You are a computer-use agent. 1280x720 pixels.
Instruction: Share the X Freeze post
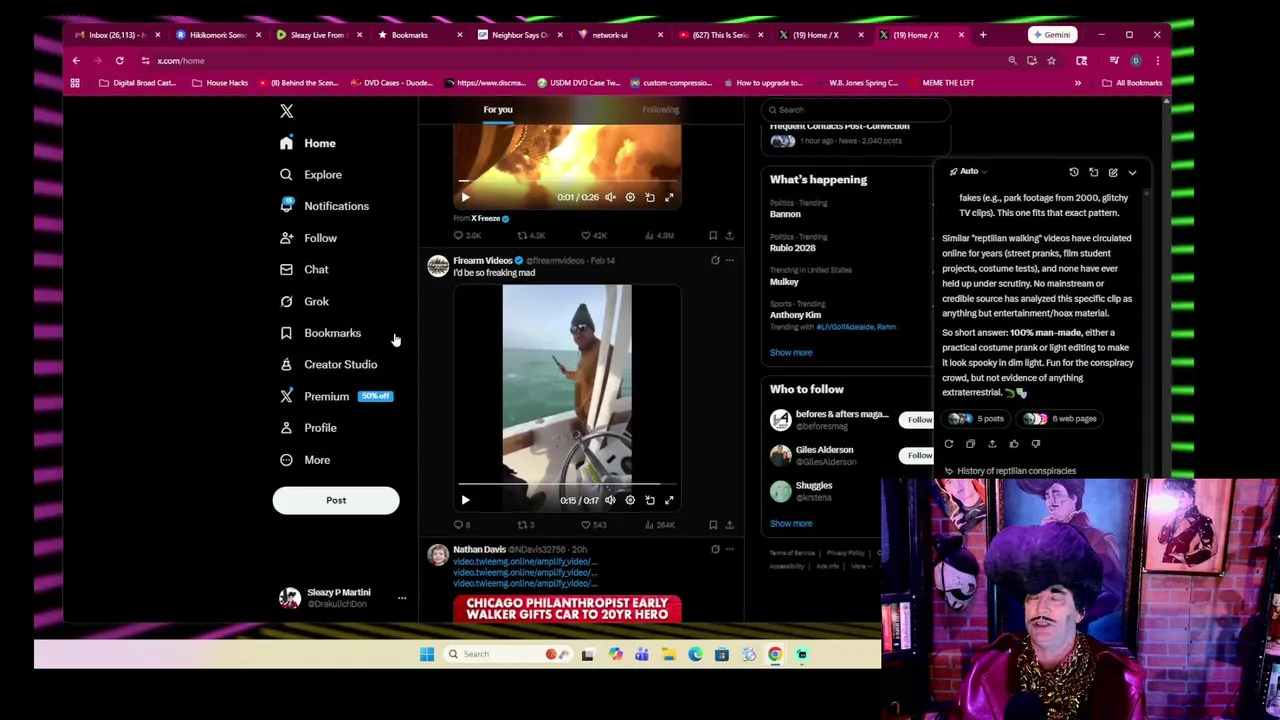729,236
